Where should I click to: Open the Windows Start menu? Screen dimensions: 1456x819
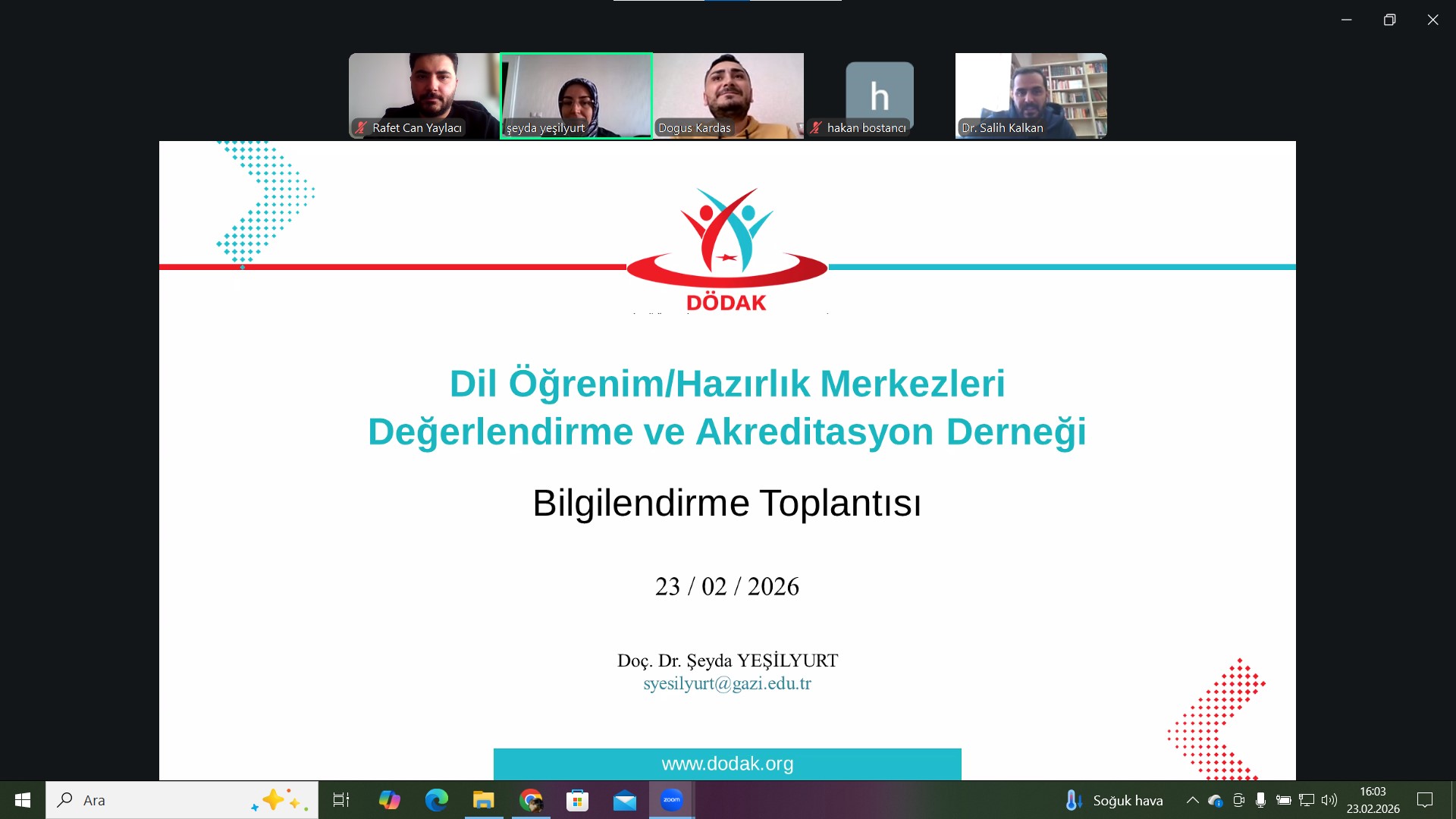(x=23, y=800)
